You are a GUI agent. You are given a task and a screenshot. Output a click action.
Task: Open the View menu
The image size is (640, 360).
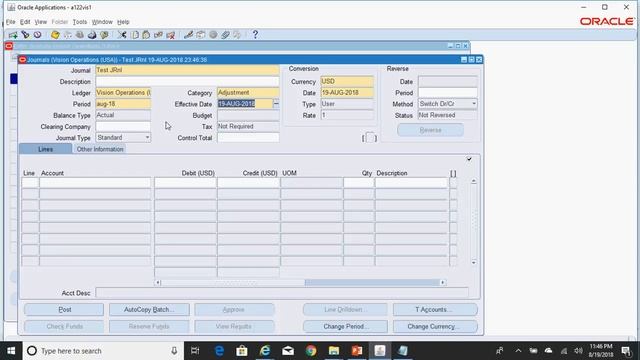(40, 22)
